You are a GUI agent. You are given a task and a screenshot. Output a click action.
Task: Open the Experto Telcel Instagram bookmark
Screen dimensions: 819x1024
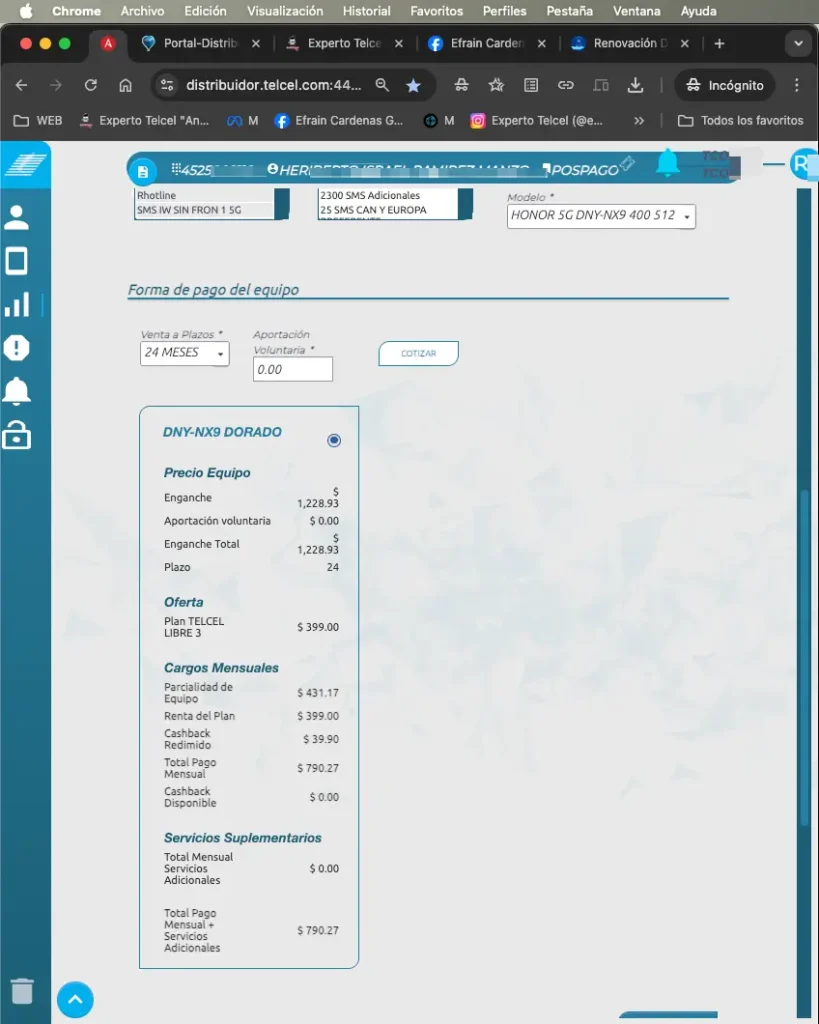tap(537, 120)
